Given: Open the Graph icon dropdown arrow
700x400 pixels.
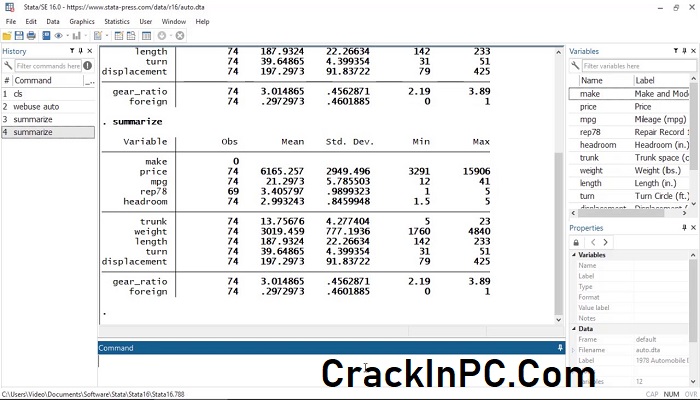Looking at the screenshot, I should (85, 36).
